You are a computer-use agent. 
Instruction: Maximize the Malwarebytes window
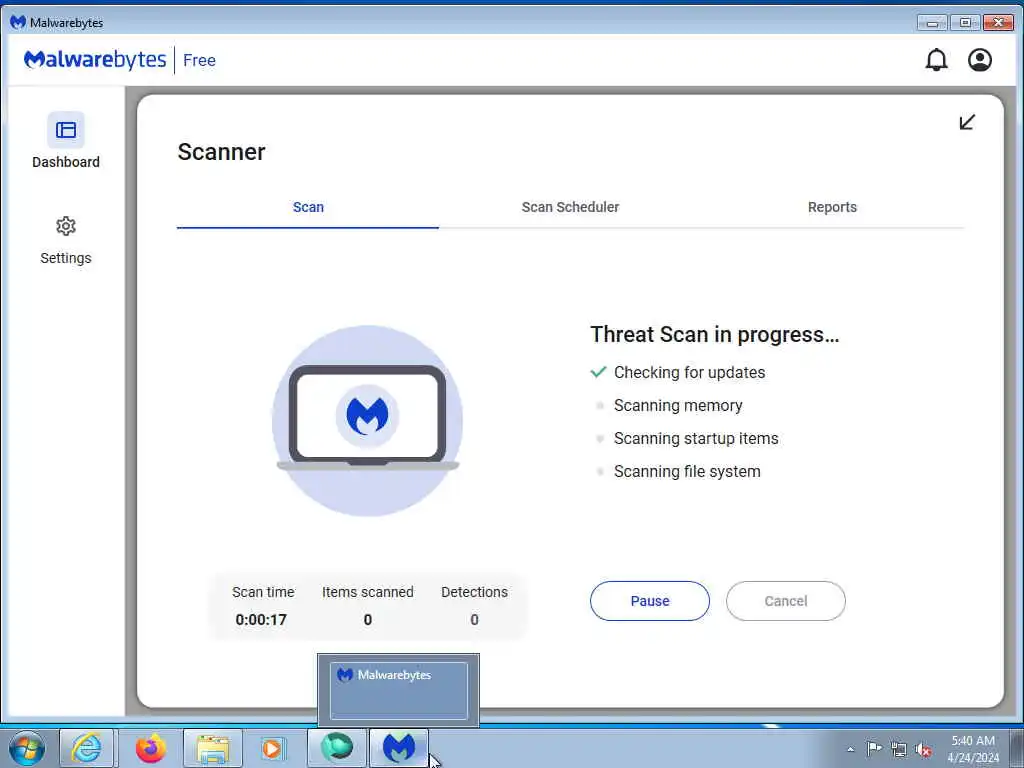[x=965, y=23]
